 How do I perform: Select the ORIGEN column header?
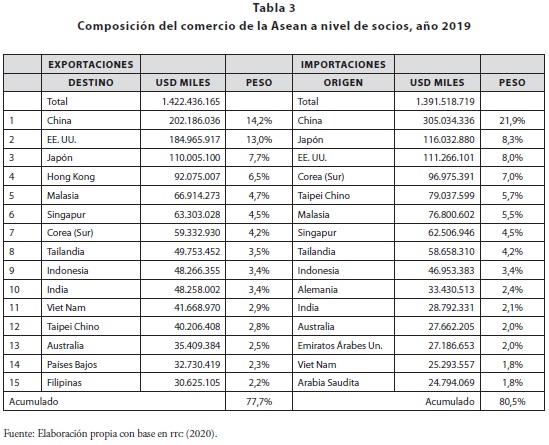(343, 83)
